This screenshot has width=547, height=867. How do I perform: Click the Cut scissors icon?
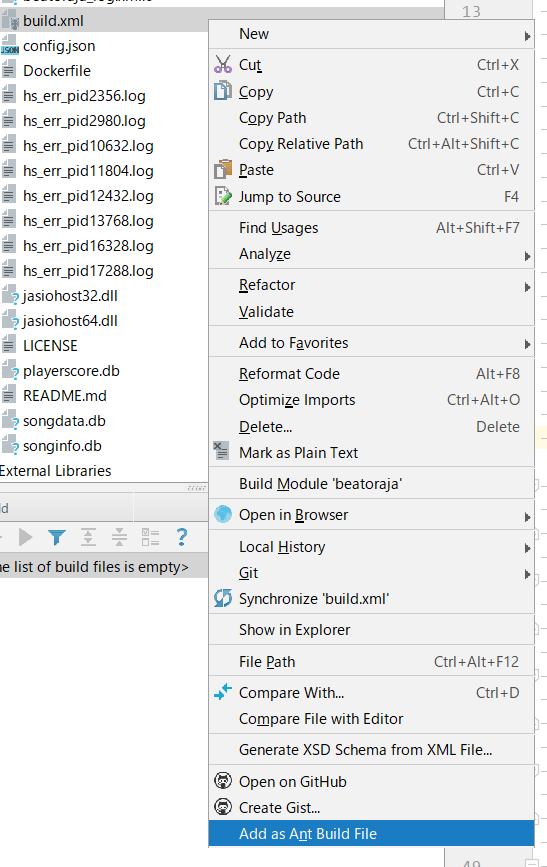[x=223, y=64]
